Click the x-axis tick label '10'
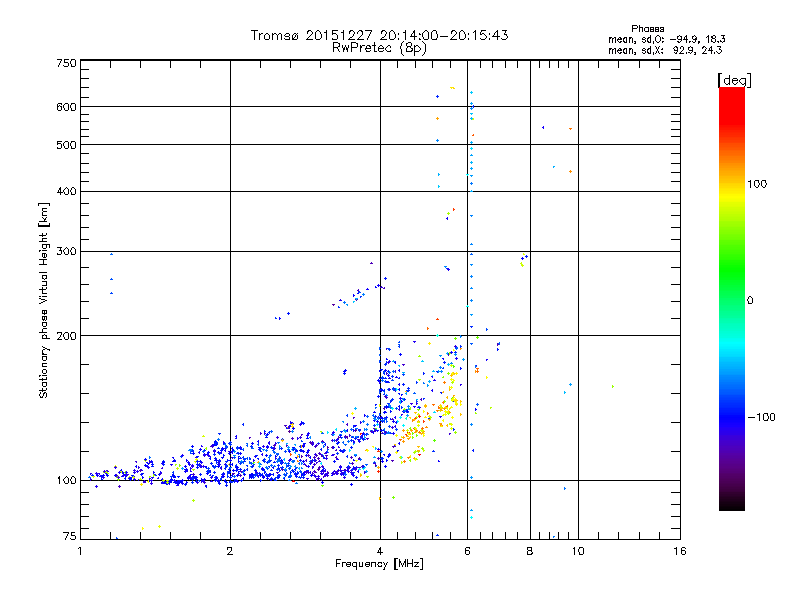This screenshot has height=600, width=800. click(578, 551)
